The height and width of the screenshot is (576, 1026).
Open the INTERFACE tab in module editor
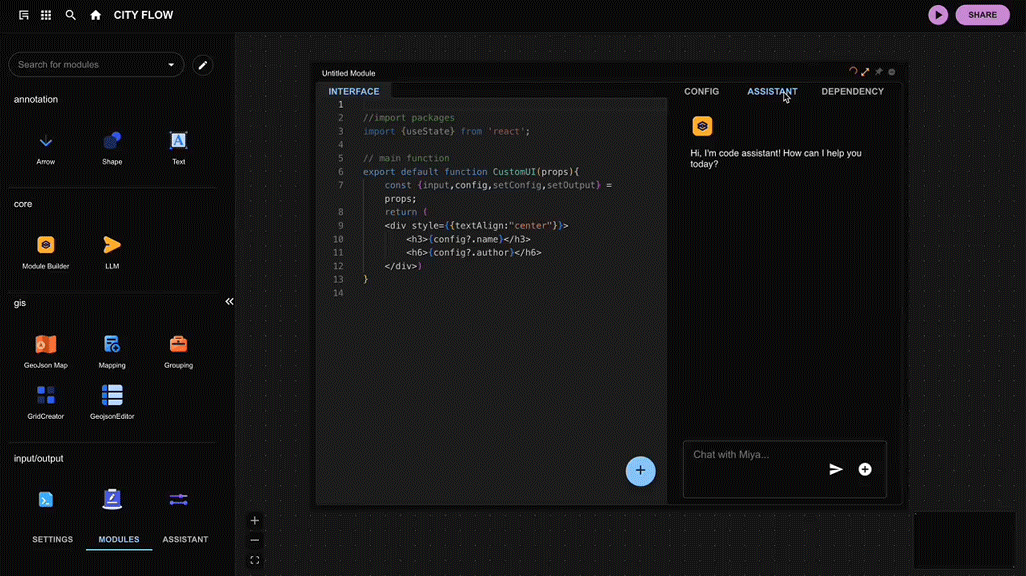[x=354, y=92]
